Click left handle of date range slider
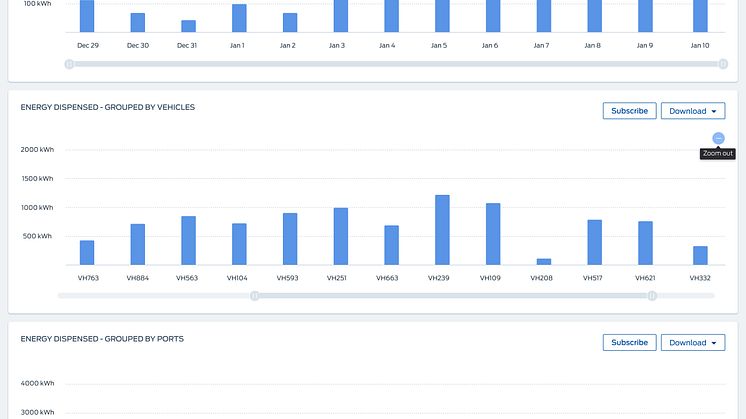The width and height of the screenshot is (746, 419). (69, 64)
